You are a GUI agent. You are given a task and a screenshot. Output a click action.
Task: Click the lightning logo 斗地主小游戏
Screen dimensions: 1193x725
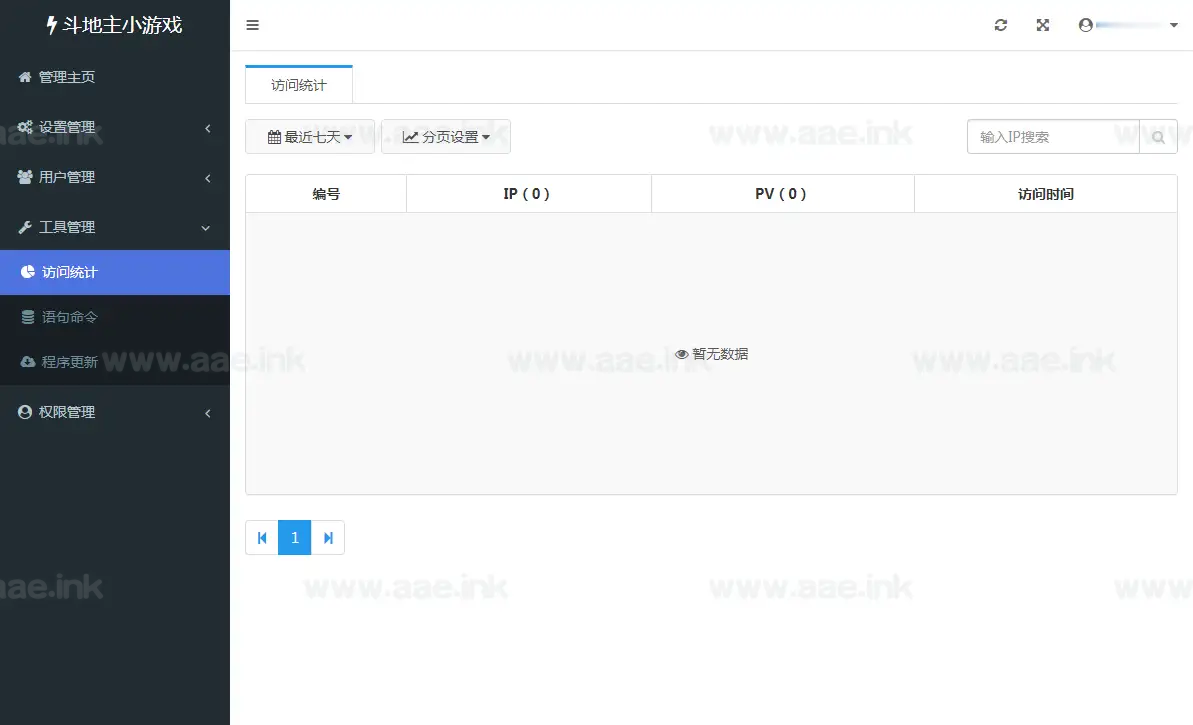point(114,25)
